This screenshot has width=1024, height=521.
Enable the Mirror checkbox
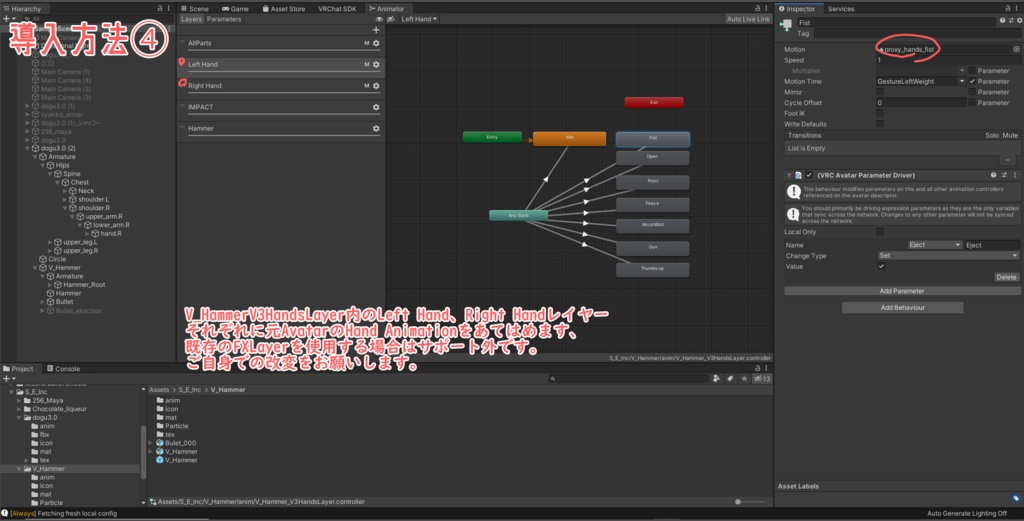tap(880, 92)
